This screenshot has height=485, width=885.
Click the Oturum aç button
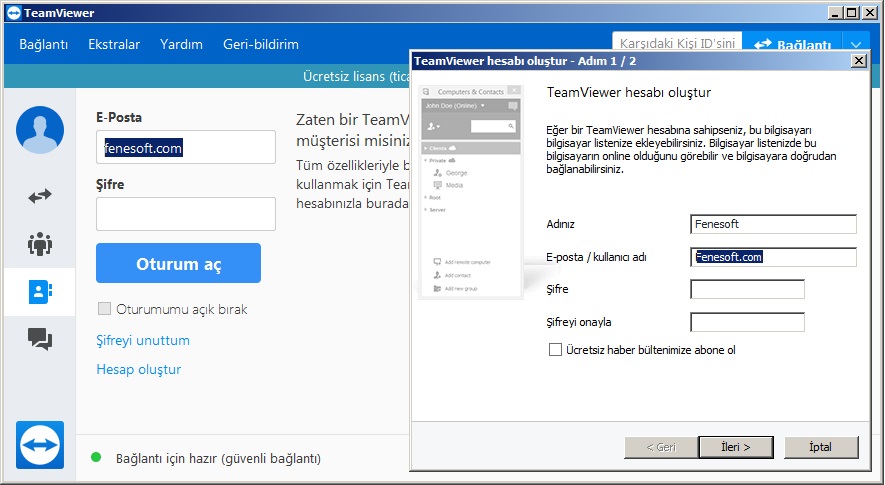click(178, 263)
